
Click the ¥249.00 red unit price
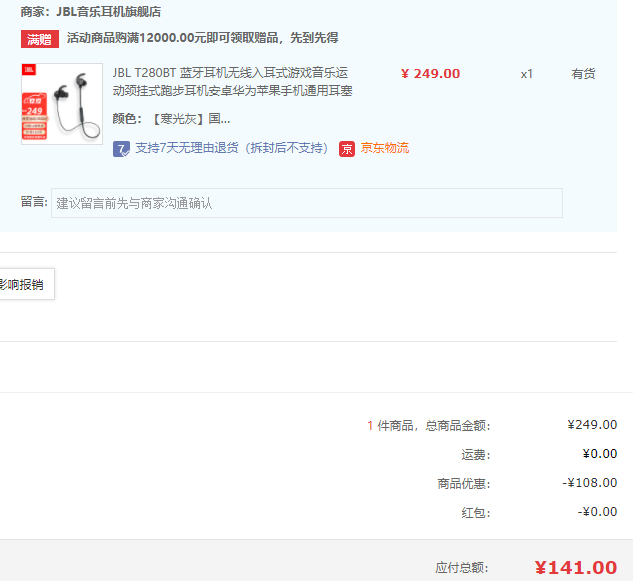[x=430, y=73]
